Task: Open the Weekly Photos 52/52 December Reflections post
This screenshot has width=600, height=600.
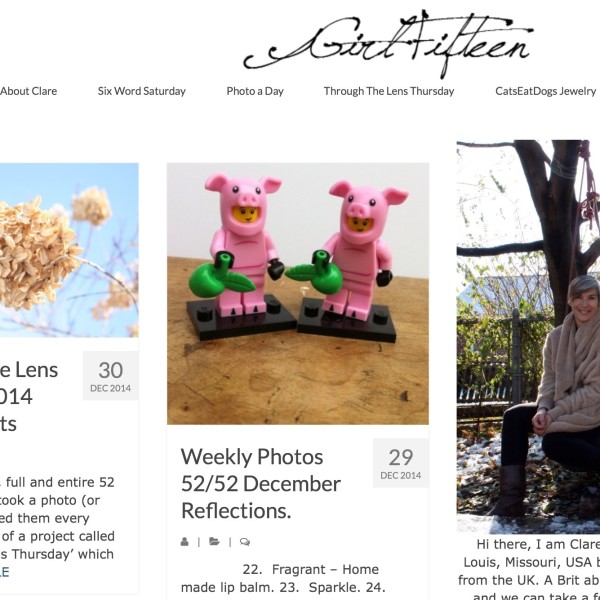Action: (x=261, y=484)
